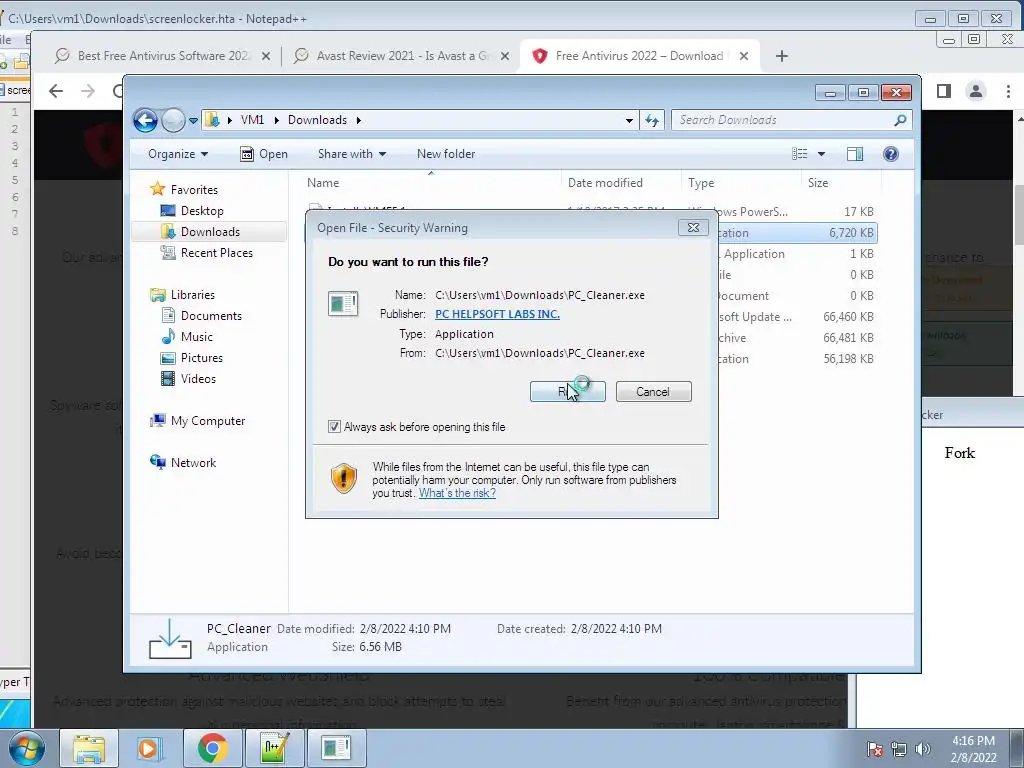Click the Chrome side panel icon
Viewport: 1024px width, 768px height.
pyautogui.click(x=944, y=91)
